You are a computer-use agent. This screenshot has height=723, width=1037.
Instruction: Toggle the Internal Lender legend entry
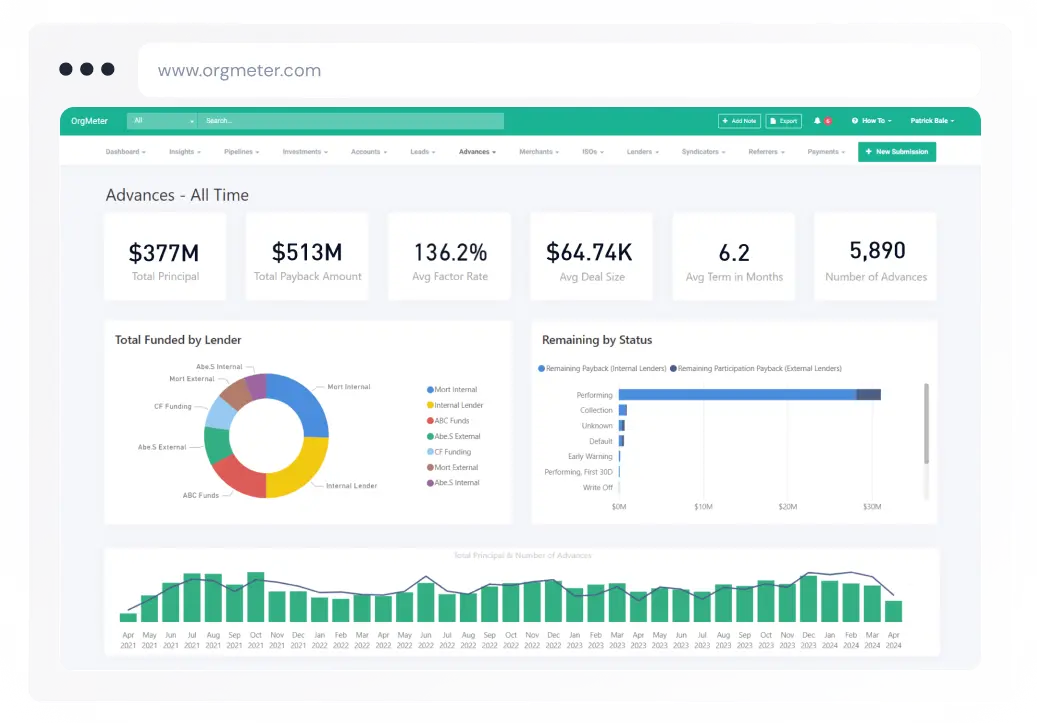pos(455,405)
